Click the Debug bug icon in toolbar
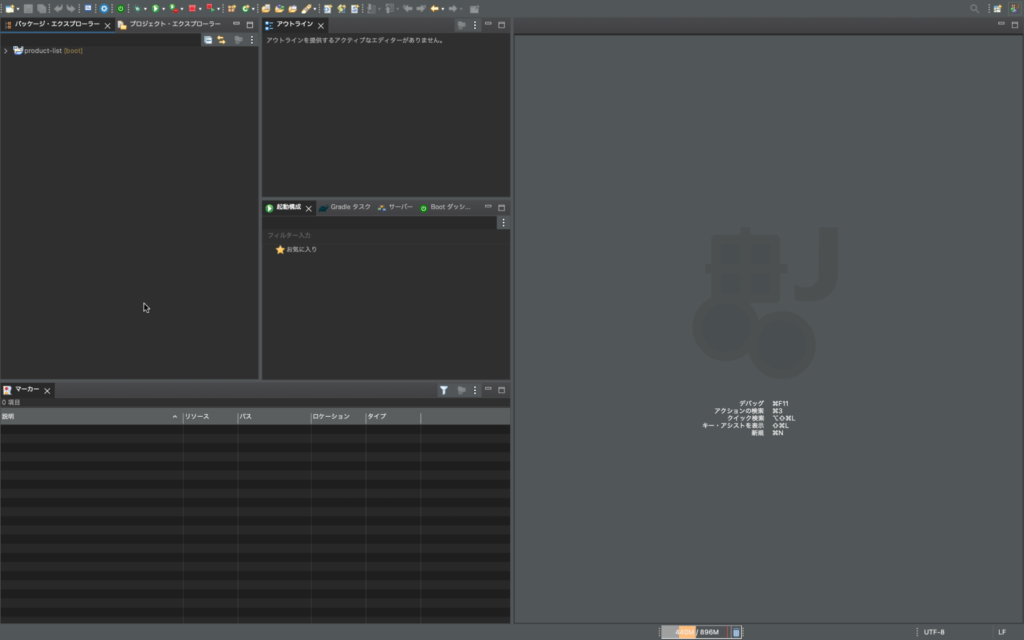 tap(137, 8)
